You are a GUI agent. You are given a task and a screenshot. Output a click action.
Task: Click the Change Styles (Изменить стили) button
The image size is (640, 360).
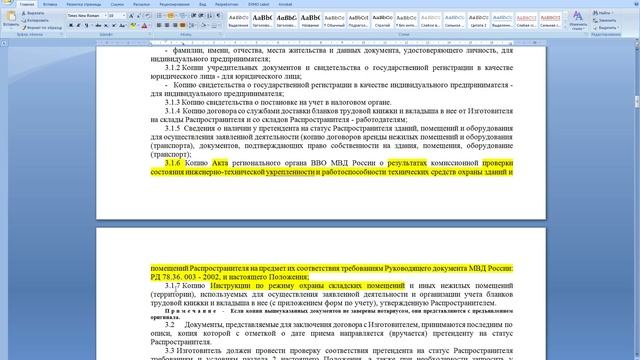click(x=578, y=20)
